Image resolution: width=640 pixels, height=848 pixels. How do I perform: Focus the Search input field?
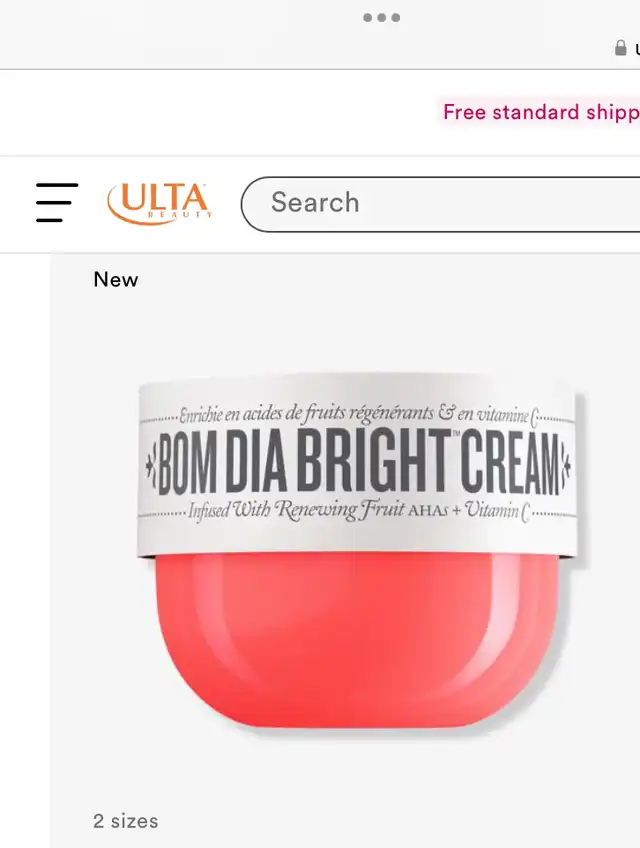[440, 204]
